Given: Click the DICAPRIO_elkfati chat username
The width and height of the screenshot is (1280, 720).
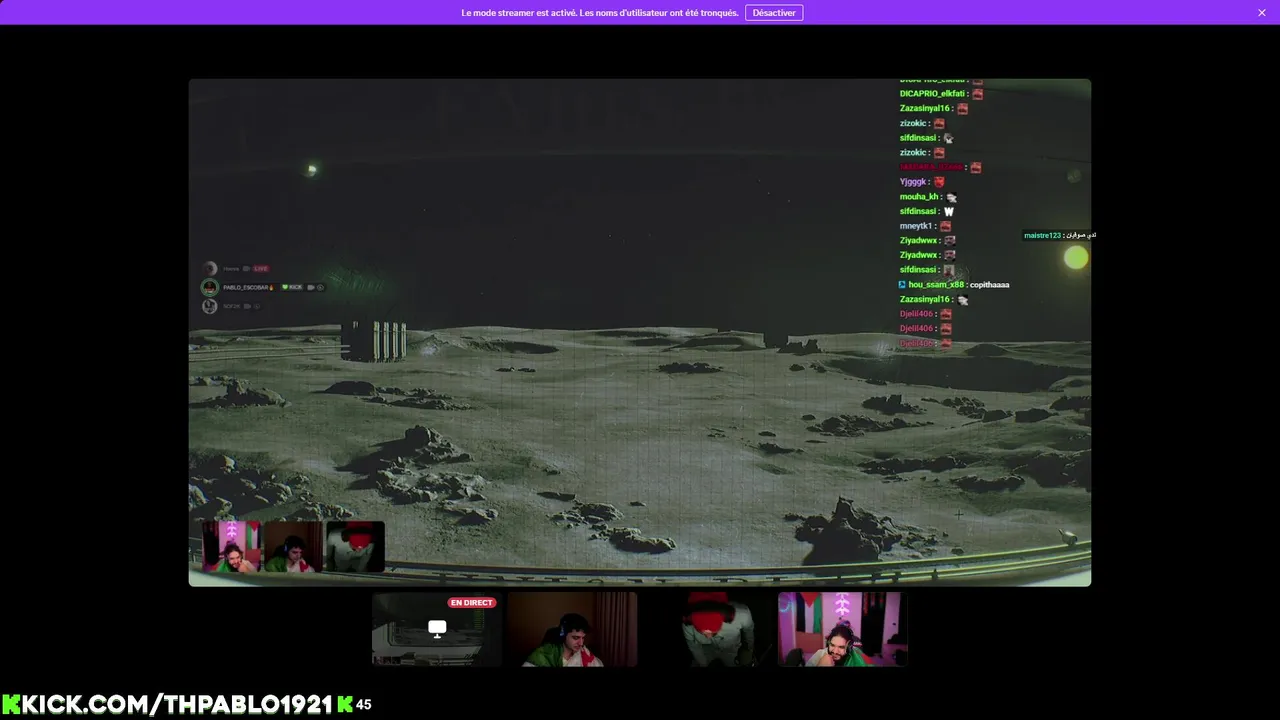Looking at the screenshot, I should [932, 94].
